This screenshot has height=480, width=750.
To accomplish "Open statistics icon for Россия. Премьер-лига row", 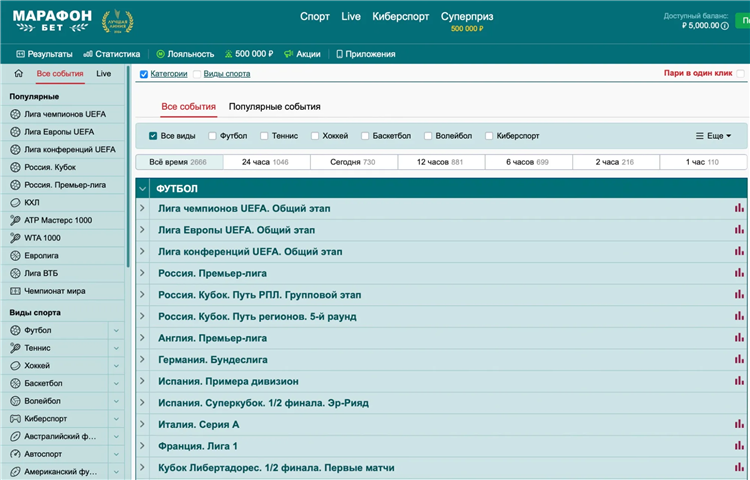I will [739, 273].
